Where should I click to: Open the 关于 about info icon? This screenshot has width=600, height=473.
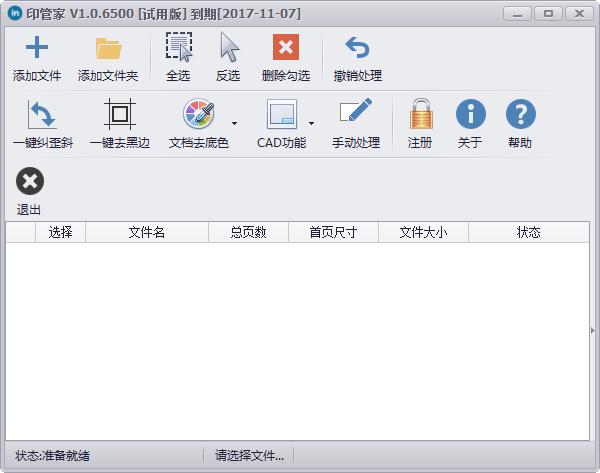click(470, 115)
